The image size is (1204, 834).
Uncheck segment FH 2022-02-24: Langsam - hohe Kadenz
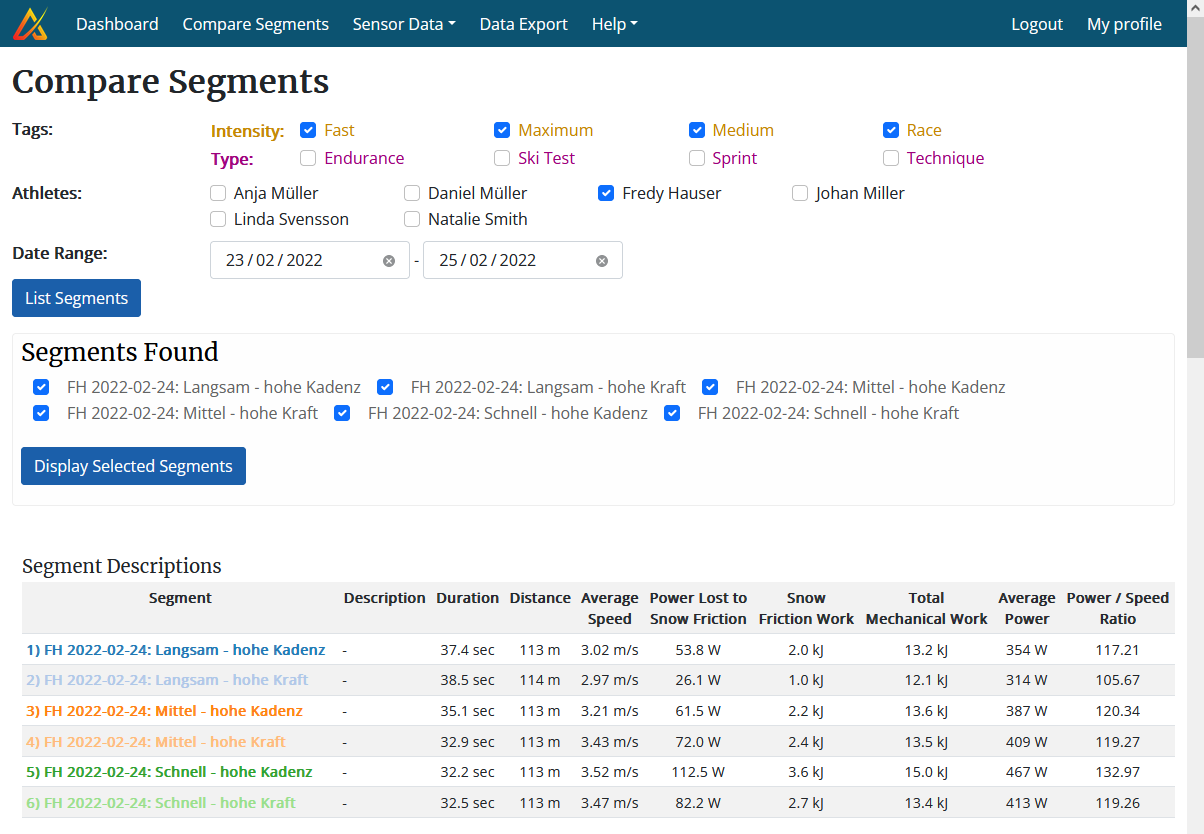[41, 386]
